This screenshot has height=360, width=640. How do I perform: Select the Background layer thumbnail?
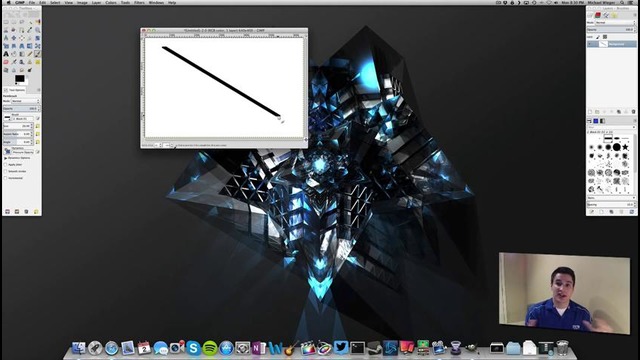coord(603,44)
